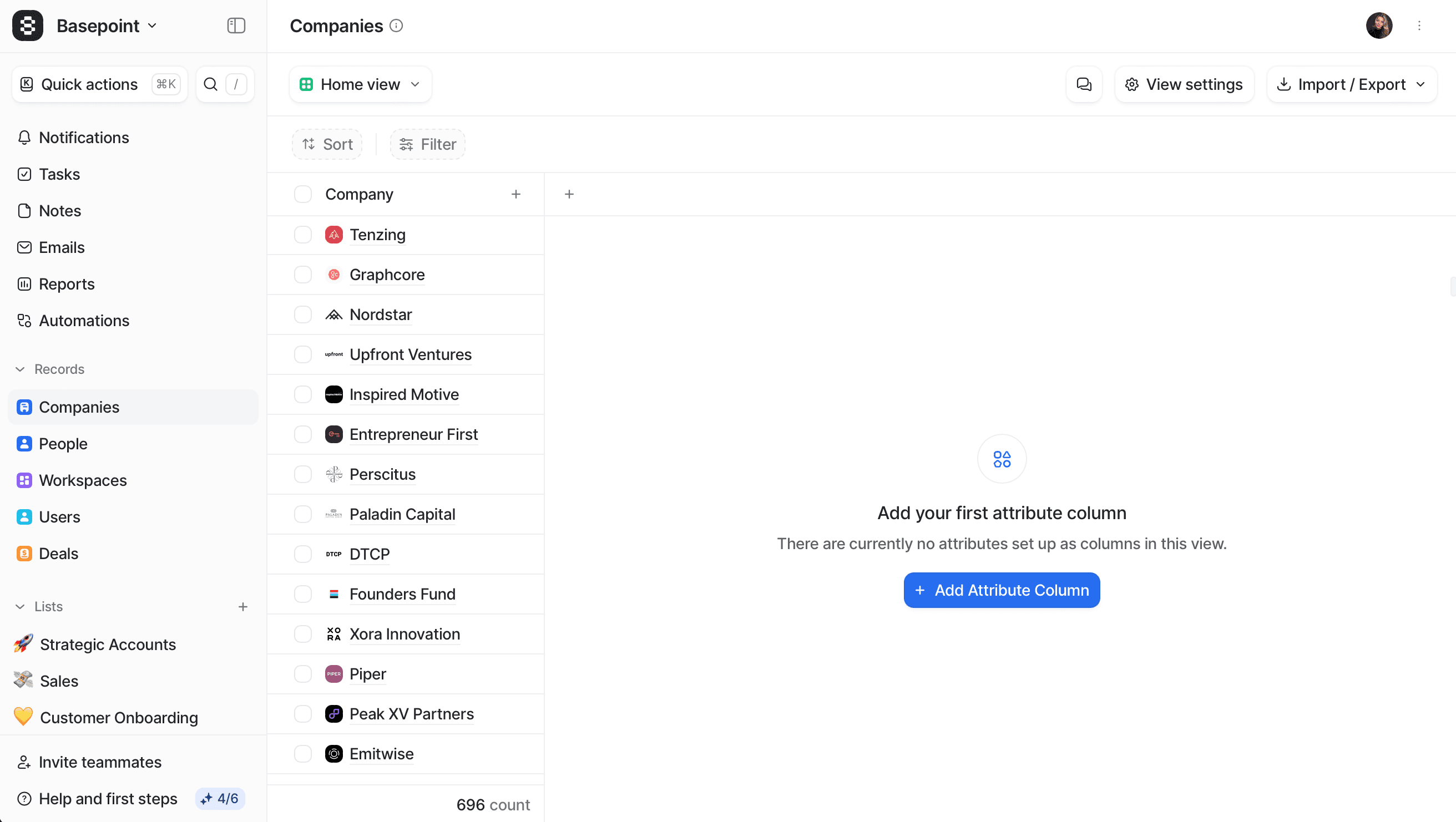The width and height of the screenshot is (1456, 822).
Task: Check the Perscitus row checkbox
Action: coord(303,475)
